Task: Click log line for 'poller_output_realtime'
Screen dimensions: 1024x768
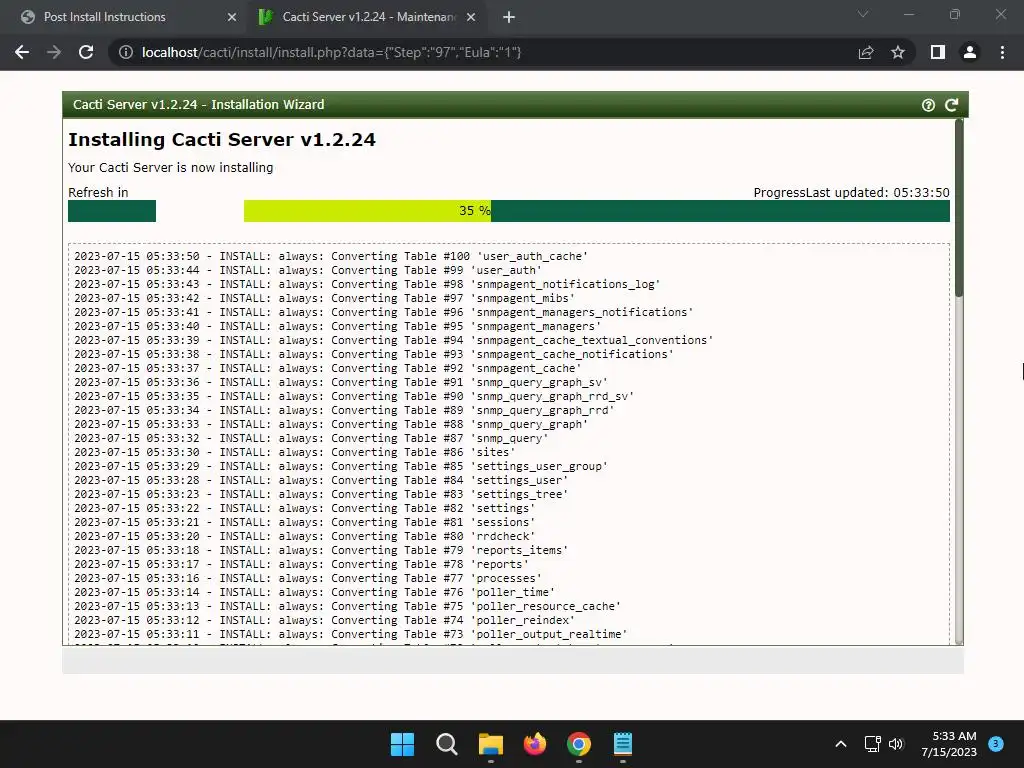Action: coord(351,634)
